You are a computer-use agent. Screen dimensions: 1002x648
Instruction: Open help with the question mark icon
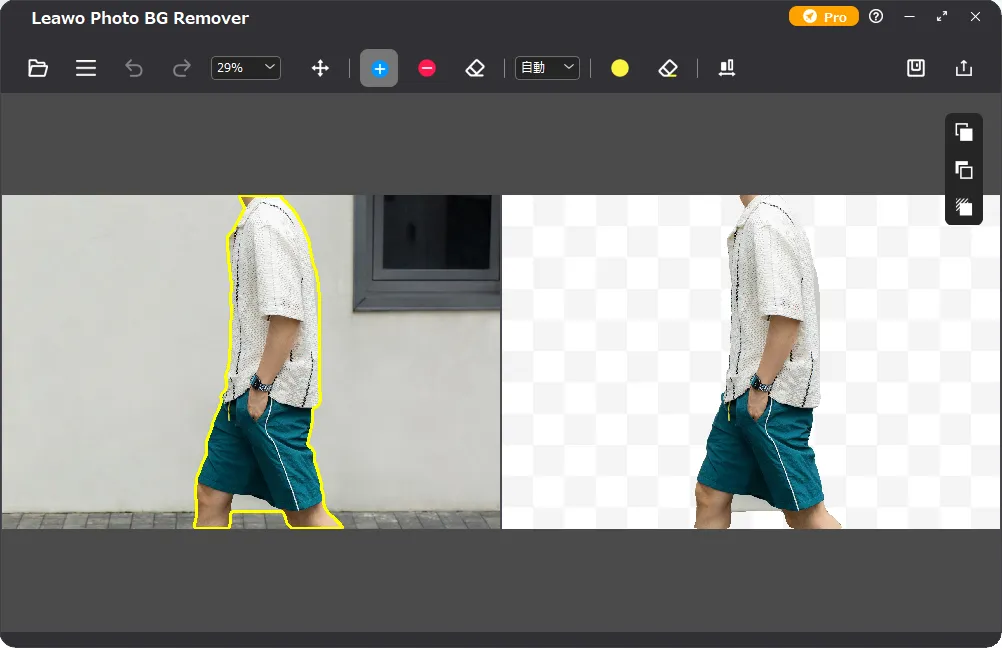[x=876, y=17]
